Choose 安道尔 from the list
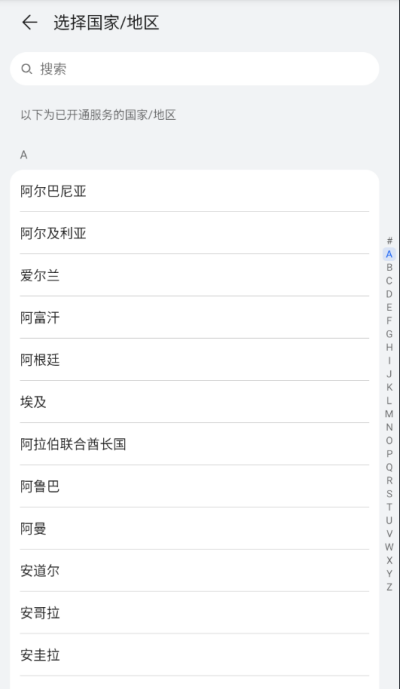The width and height of the screenshot is (400, 689). [x=194, y=570]
